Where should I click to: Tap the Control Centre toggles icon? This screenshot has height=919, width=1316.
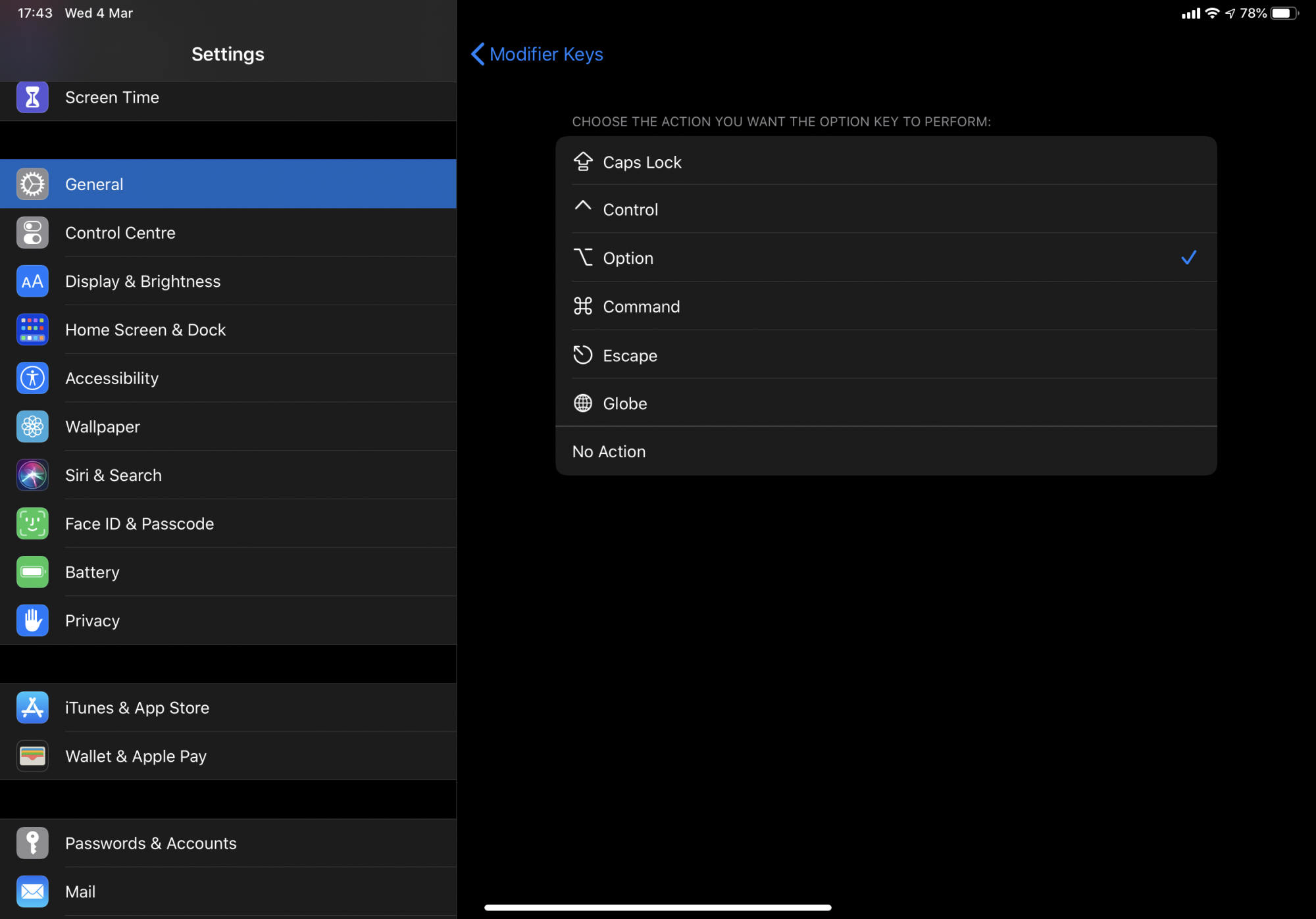click(x=32, y=233)
